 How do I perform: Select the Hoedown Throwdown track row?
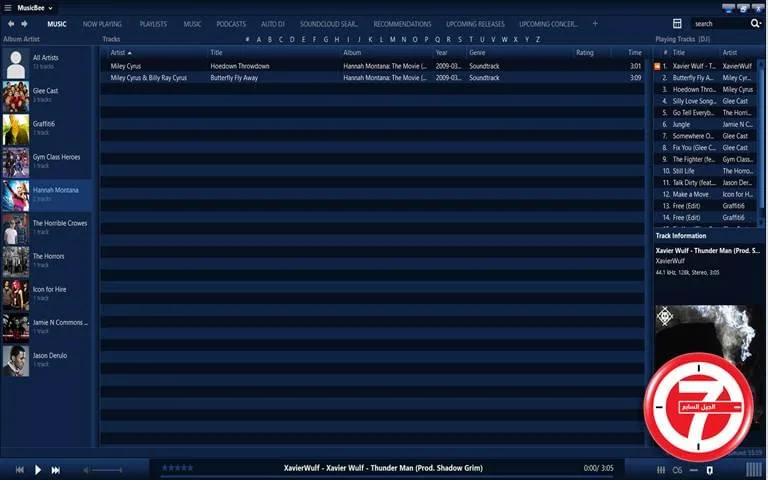pos(372,66)
